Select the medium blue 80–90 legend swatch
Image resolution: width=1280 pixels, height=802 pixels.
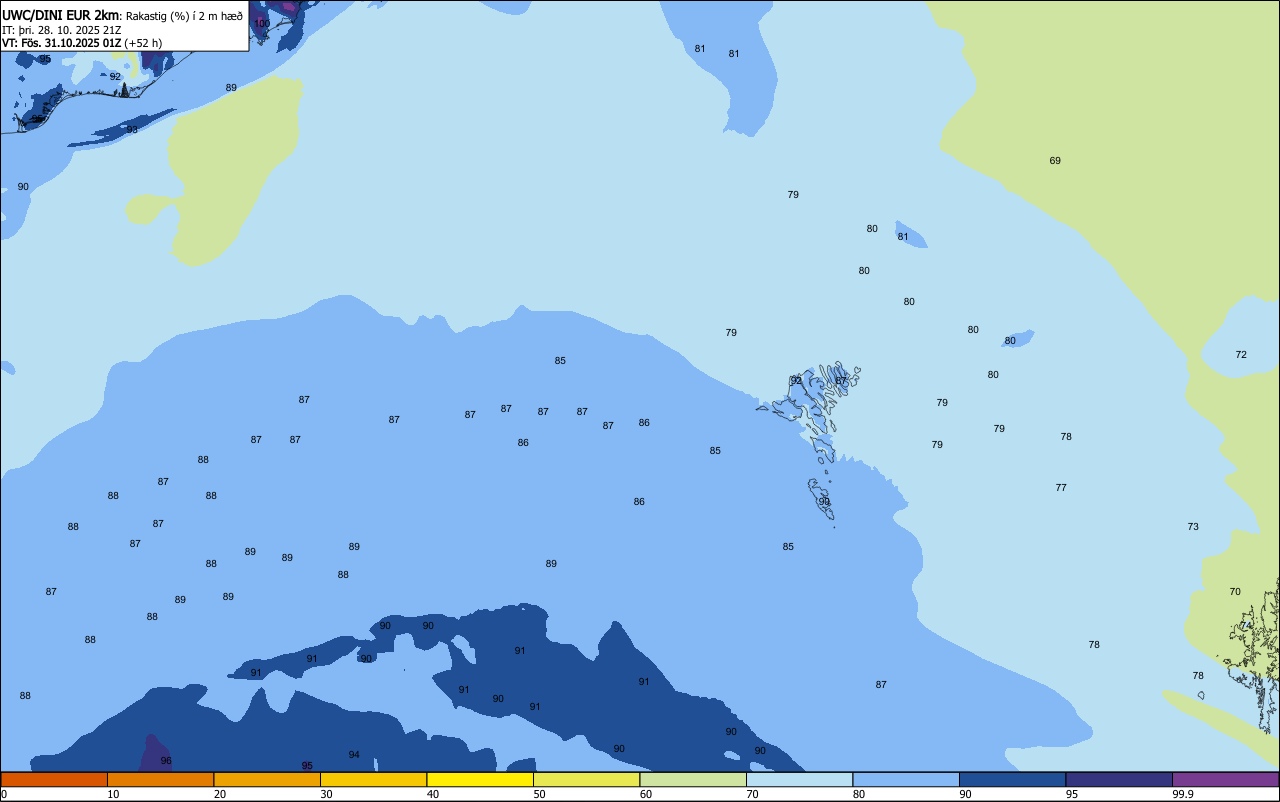coord(906,779)
